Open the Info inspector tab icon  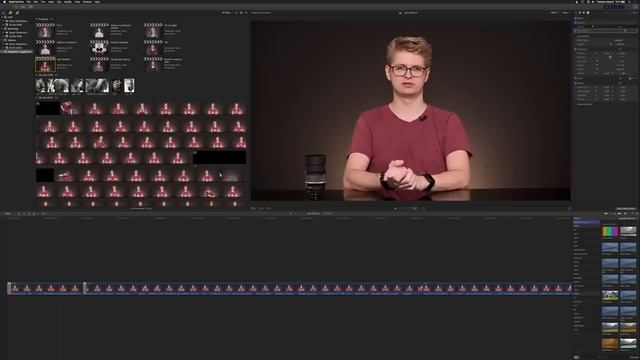click(x=588, y=13)
